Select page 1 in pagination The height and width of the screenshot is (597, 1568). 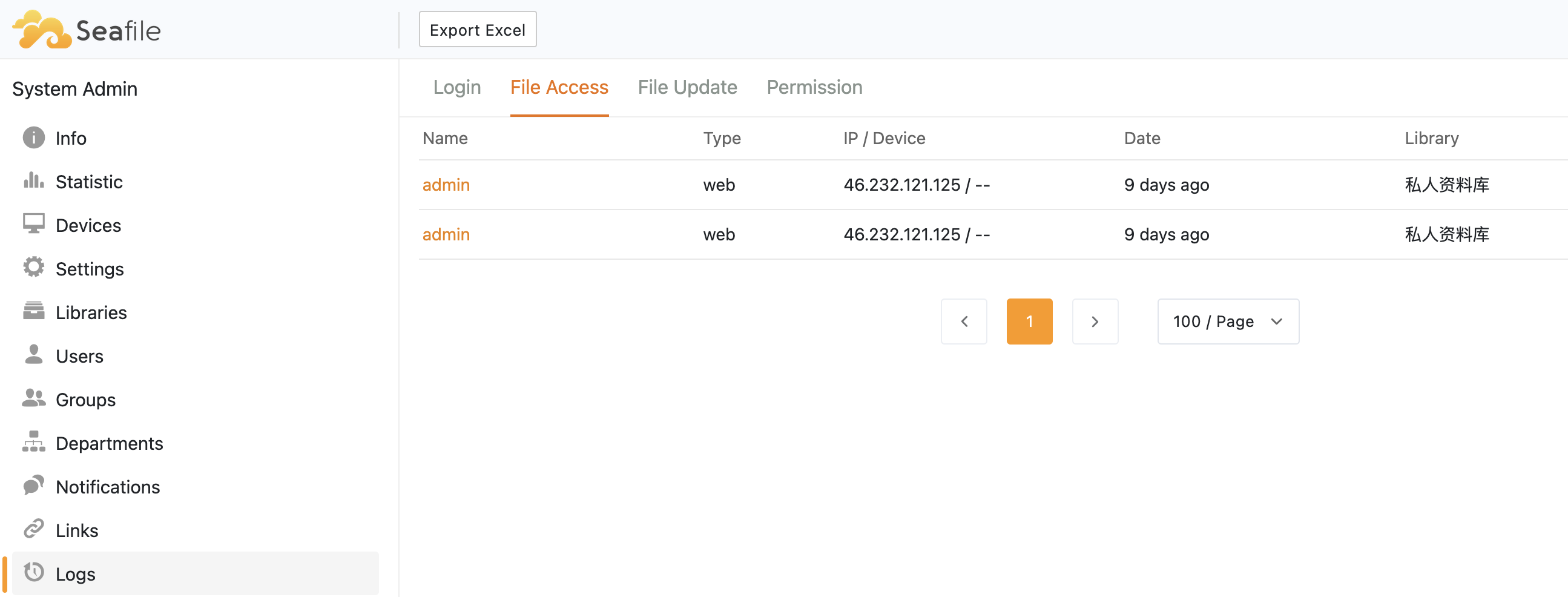pos(1029,322)
